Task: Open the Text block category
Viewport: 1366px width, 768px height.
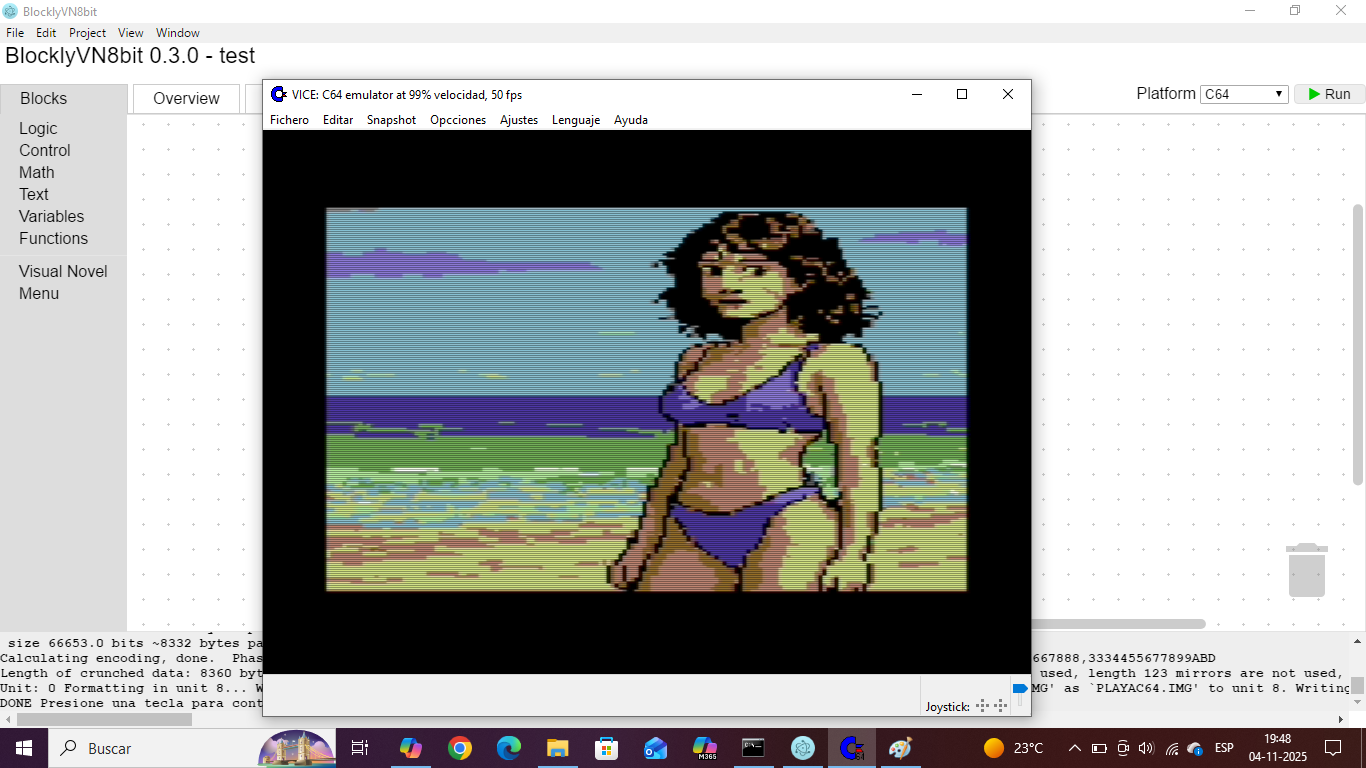Action: click(34, 194)
